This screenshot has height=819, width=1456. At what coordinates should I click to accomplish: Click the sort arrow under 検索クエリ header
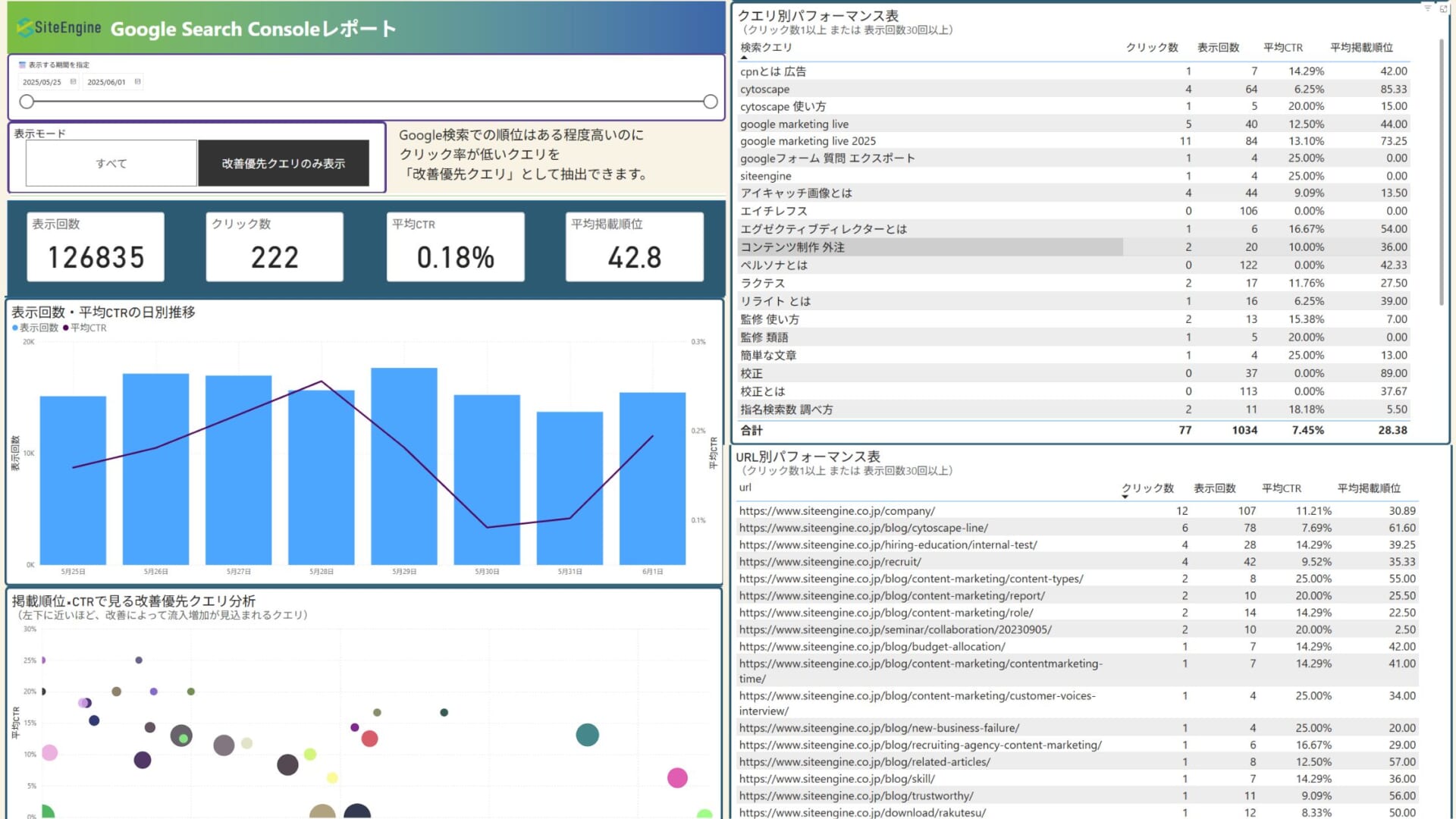[744, 58]
